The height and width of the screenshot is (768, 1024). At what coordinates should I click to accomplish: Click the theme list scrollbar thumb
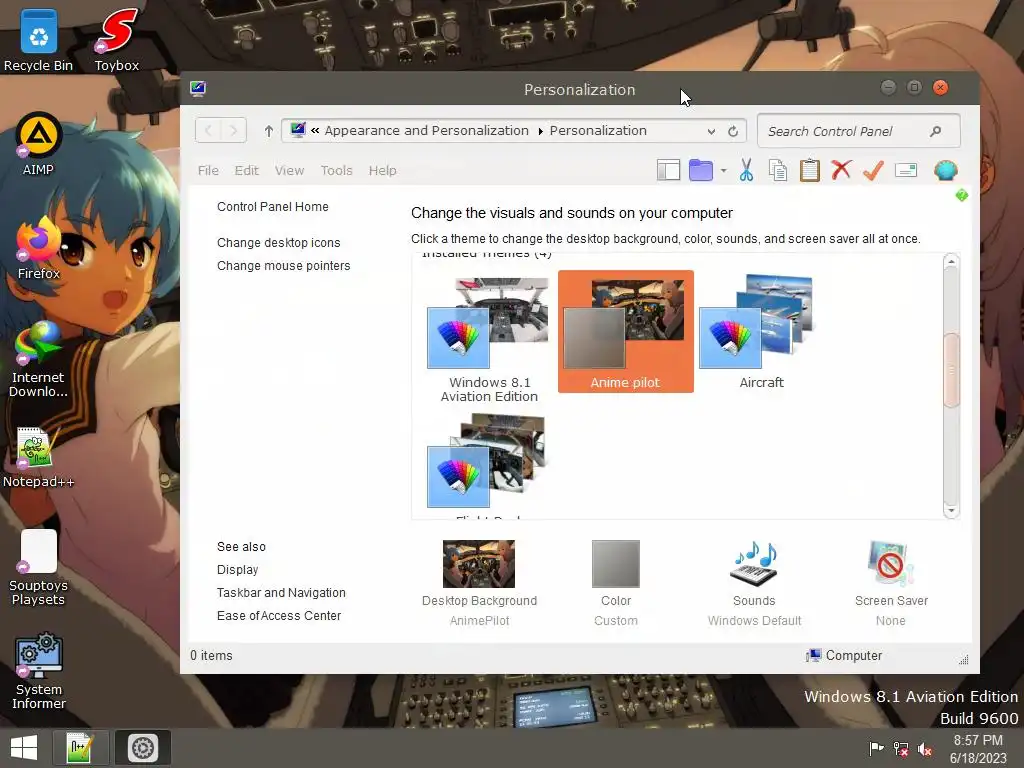(952, 370)
